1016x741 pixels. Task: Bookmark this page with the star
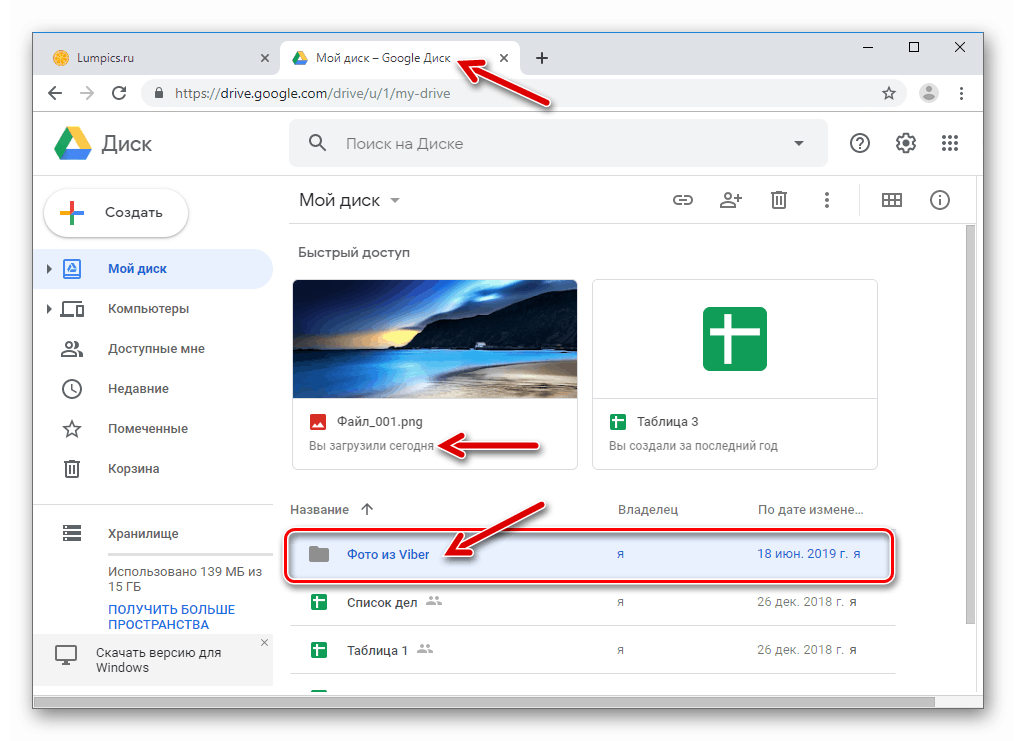888,93
